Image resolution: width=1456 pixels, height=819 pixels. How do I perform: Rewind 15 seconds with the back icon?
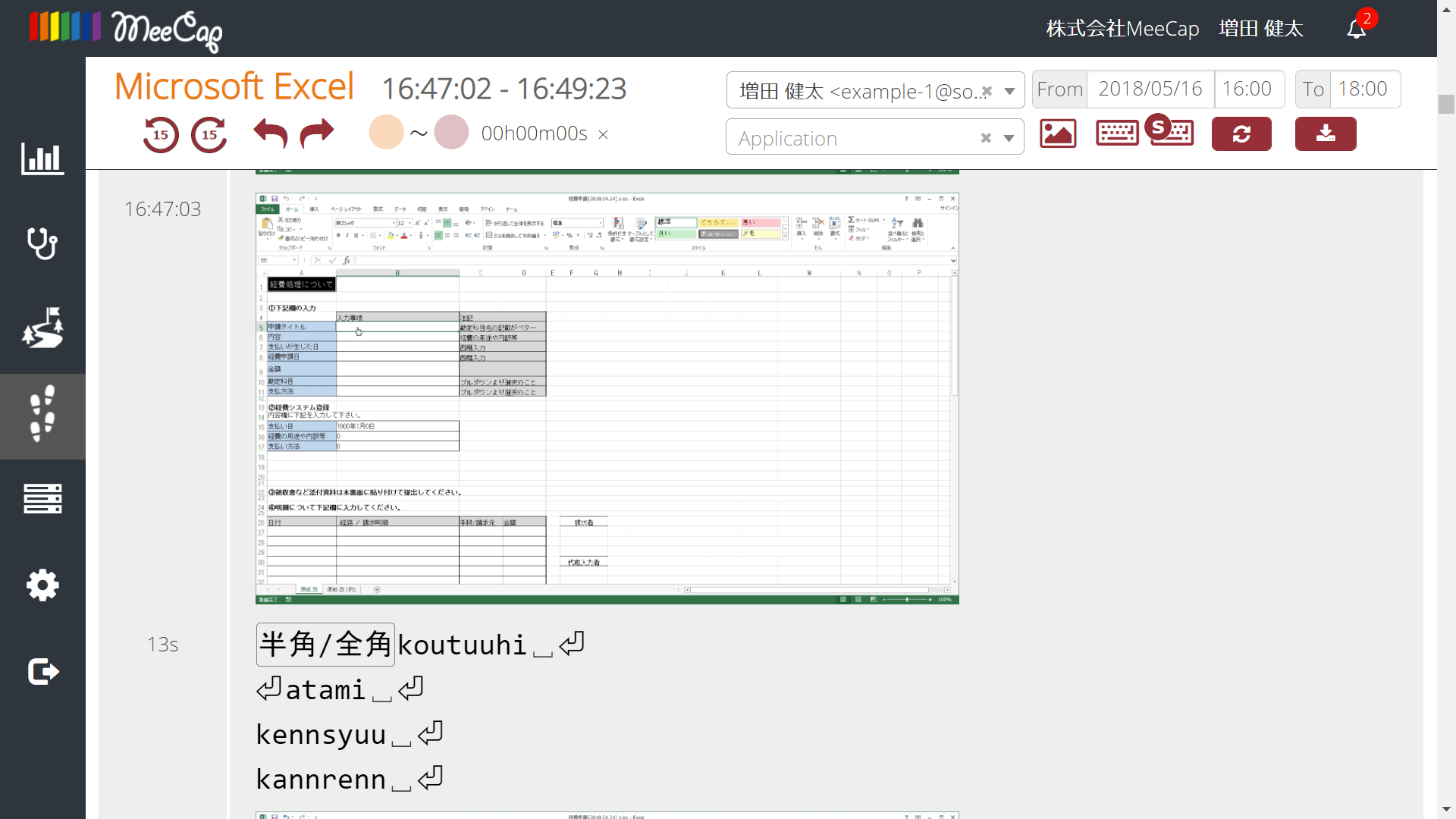click(161, 135)
